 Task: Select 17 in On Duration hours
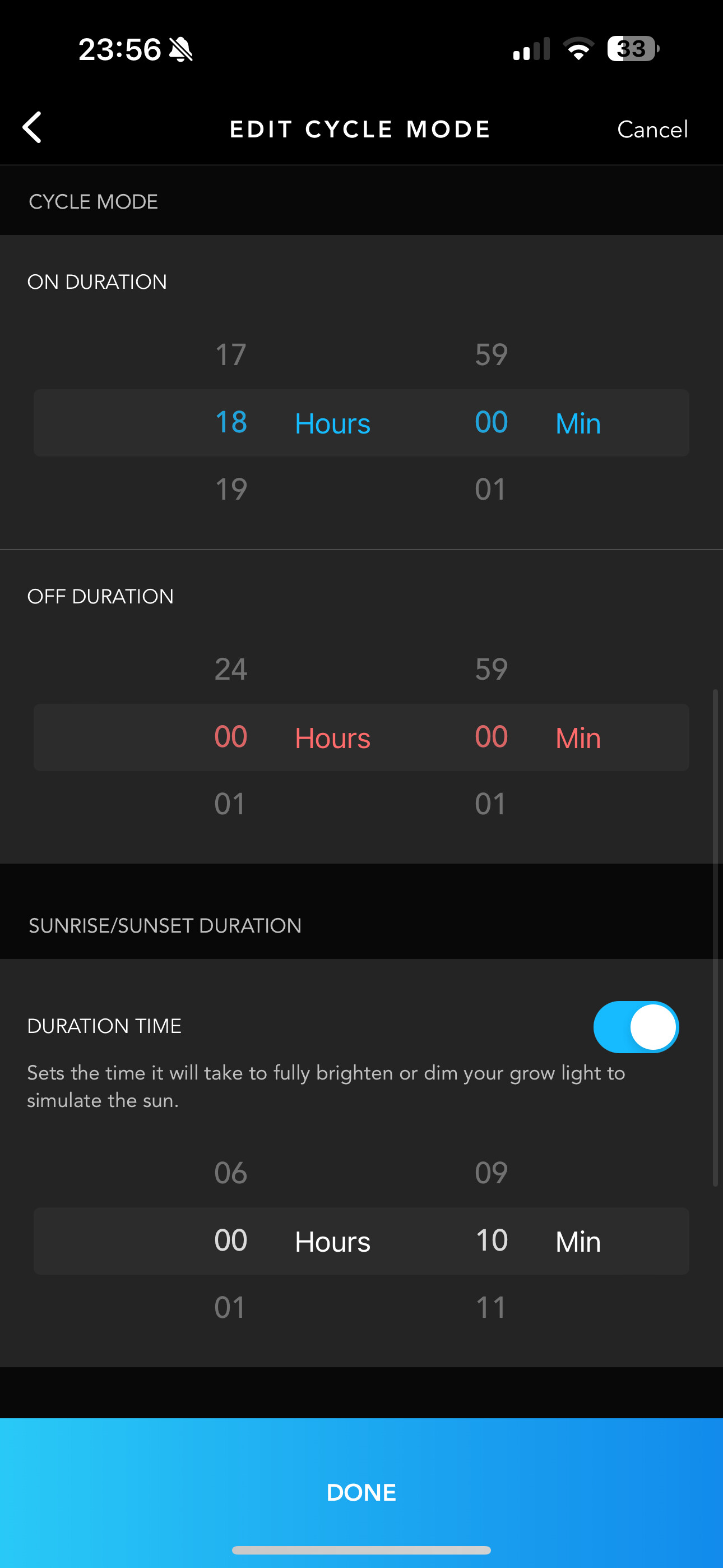231,355
